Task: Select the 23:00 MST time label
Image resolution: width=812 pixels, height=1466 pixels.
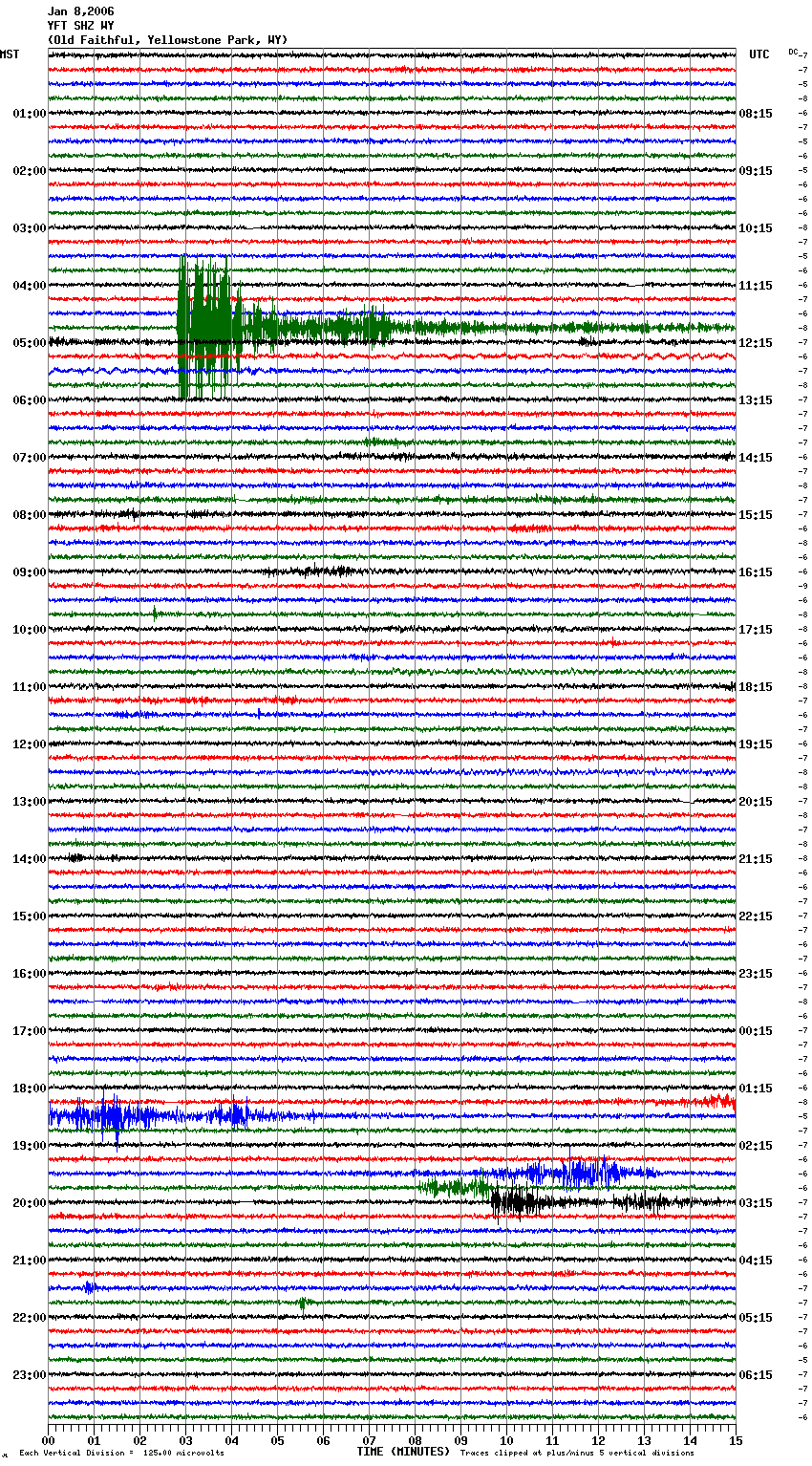Action: tap(30, 1375)
